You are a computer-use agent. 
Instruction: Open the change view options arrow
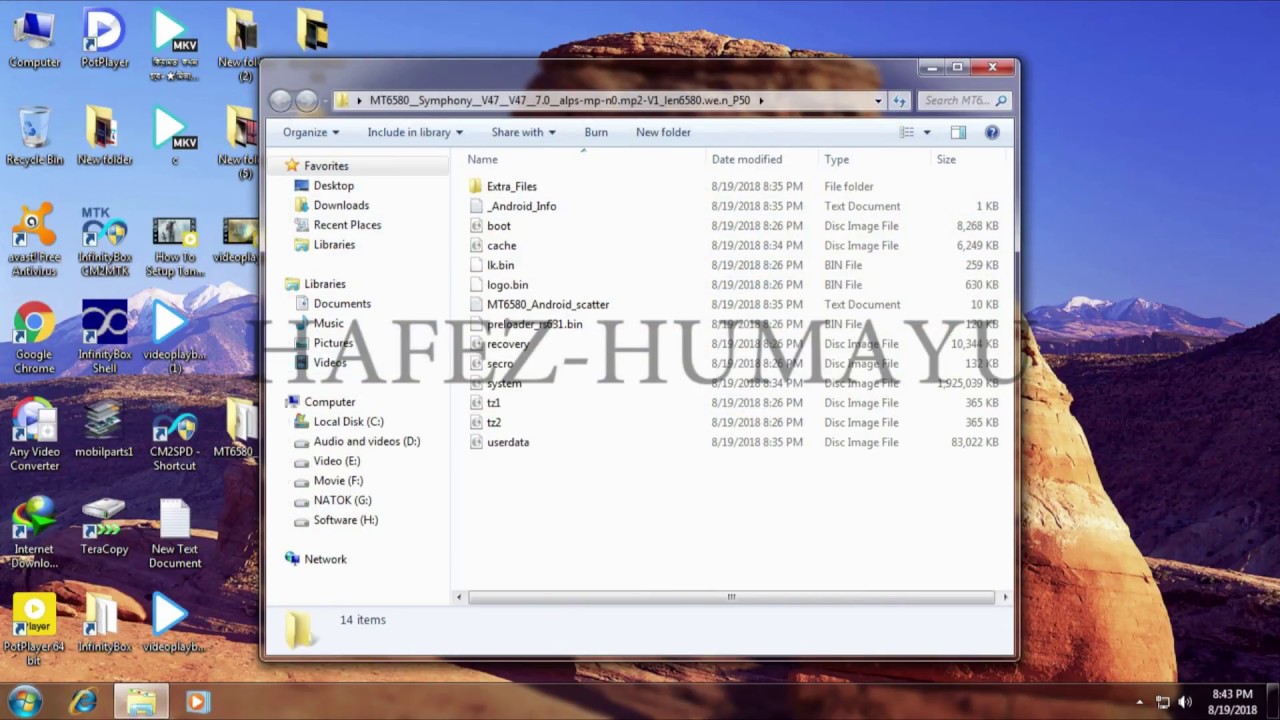927,132
